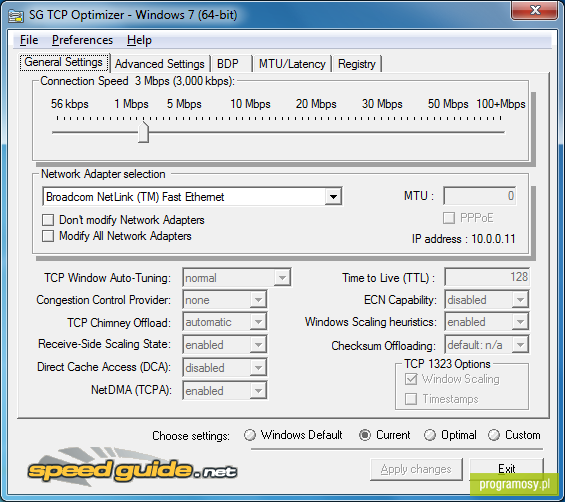Open the Network Adapter selection dropdown
Screen dimensions: 565x502
[x=192, y=196]
